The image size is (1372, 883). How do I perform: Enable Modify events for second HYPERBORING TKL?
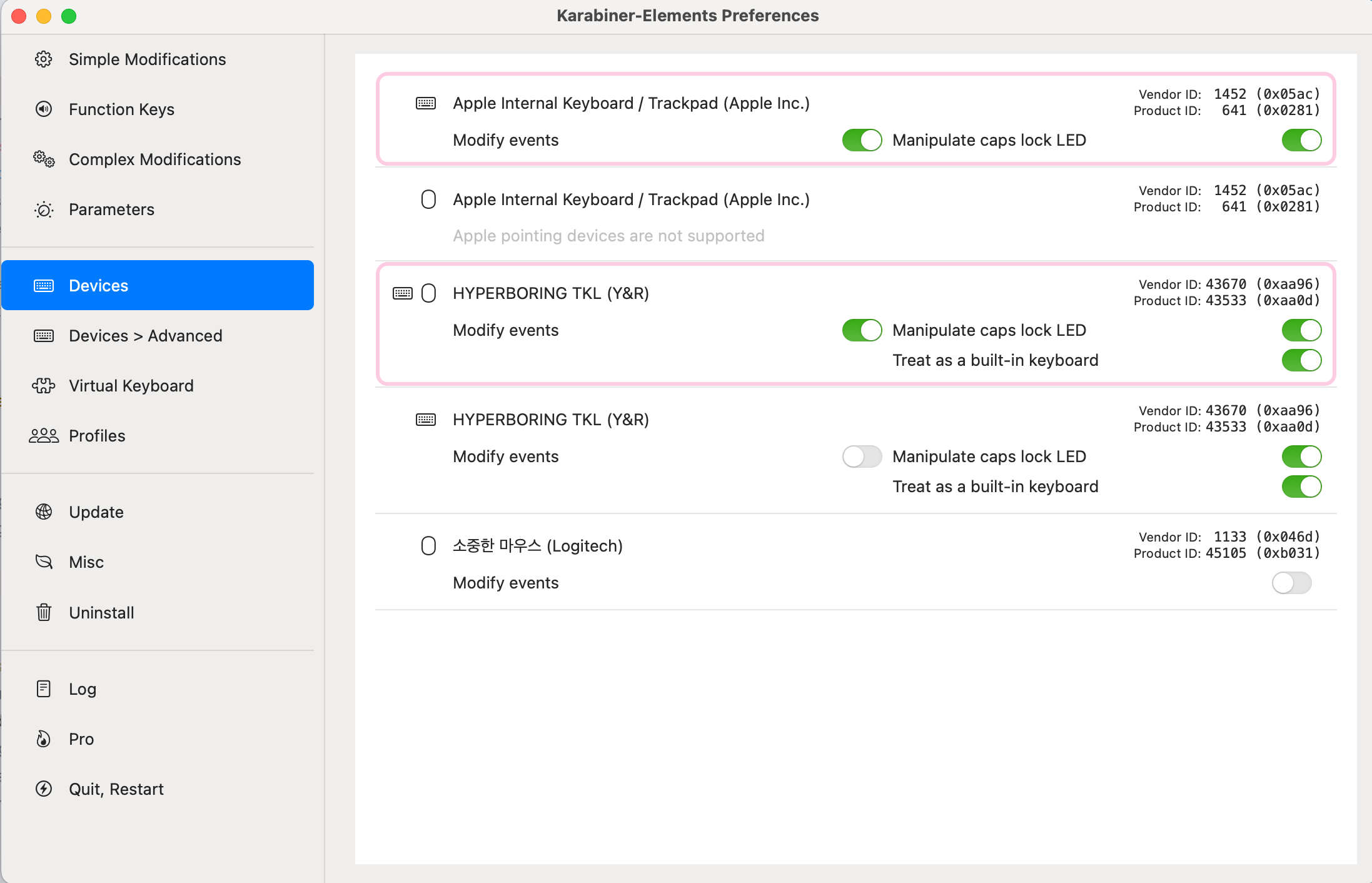click(862, 457)
